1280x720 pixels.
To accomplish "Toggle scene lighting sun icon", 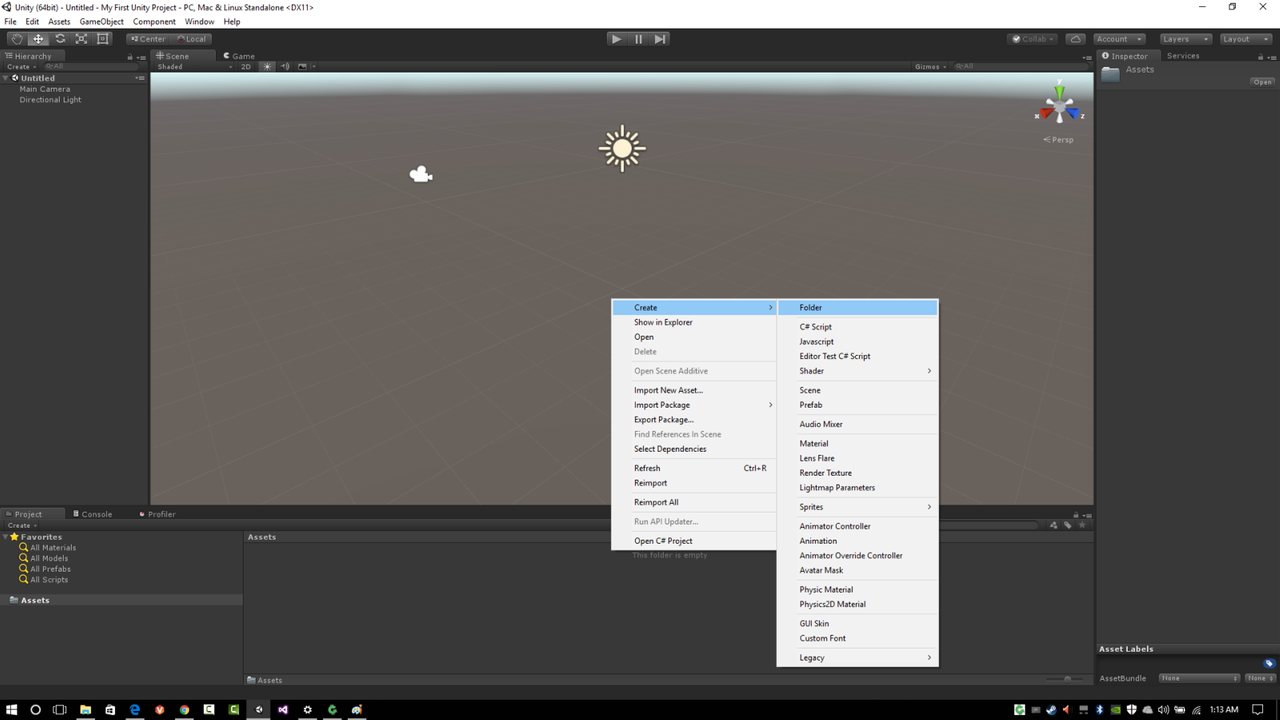I will coord(267,67).
